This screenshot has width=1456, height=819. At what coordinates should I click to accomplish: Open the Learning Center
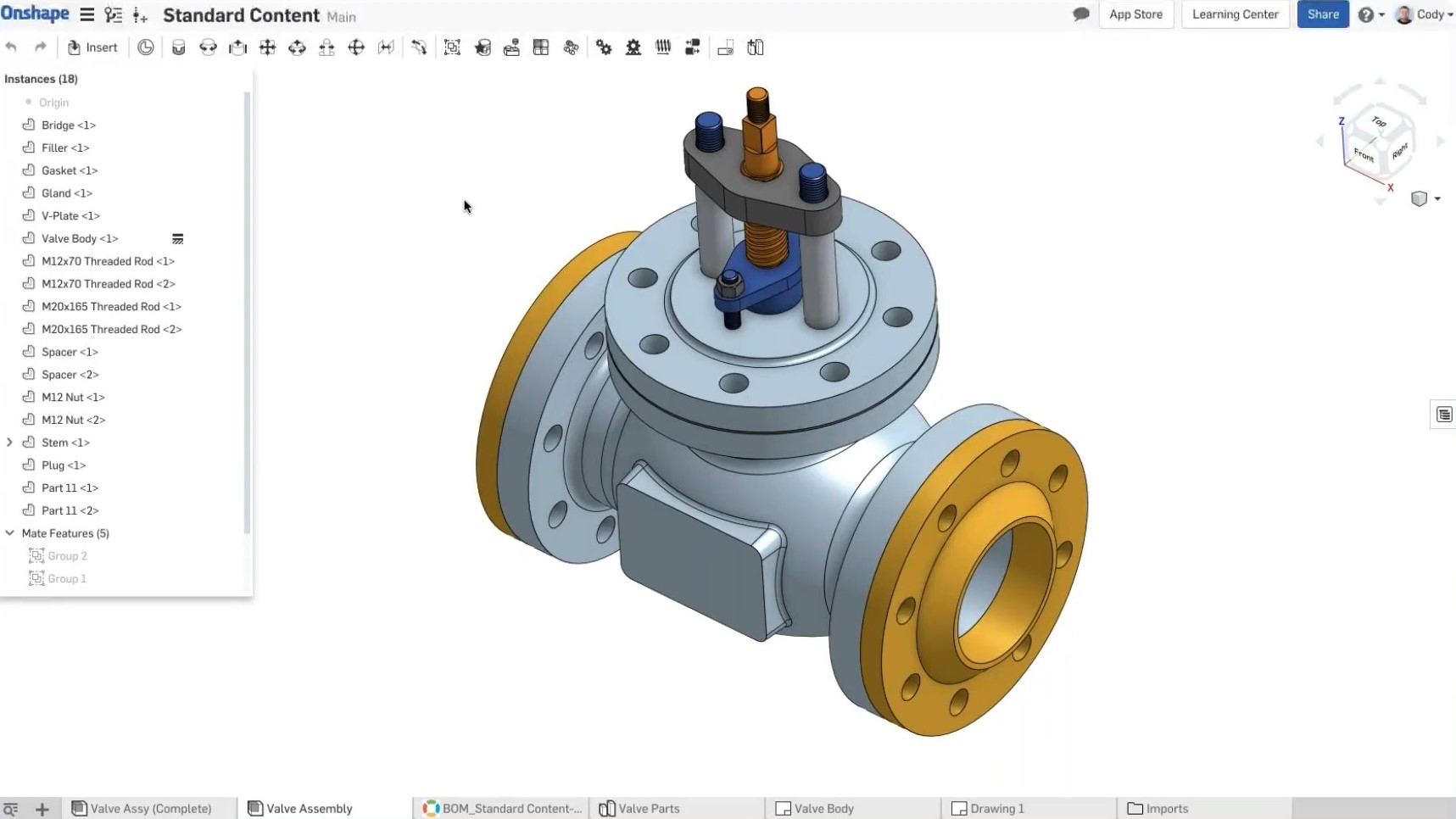1235,14
